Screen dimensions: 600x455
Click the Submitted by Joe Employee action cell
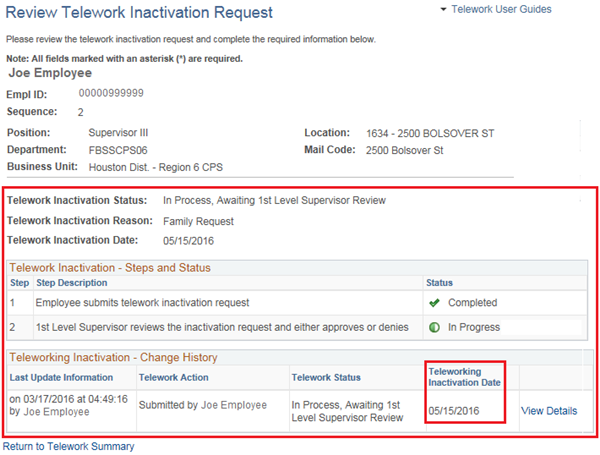203,405
